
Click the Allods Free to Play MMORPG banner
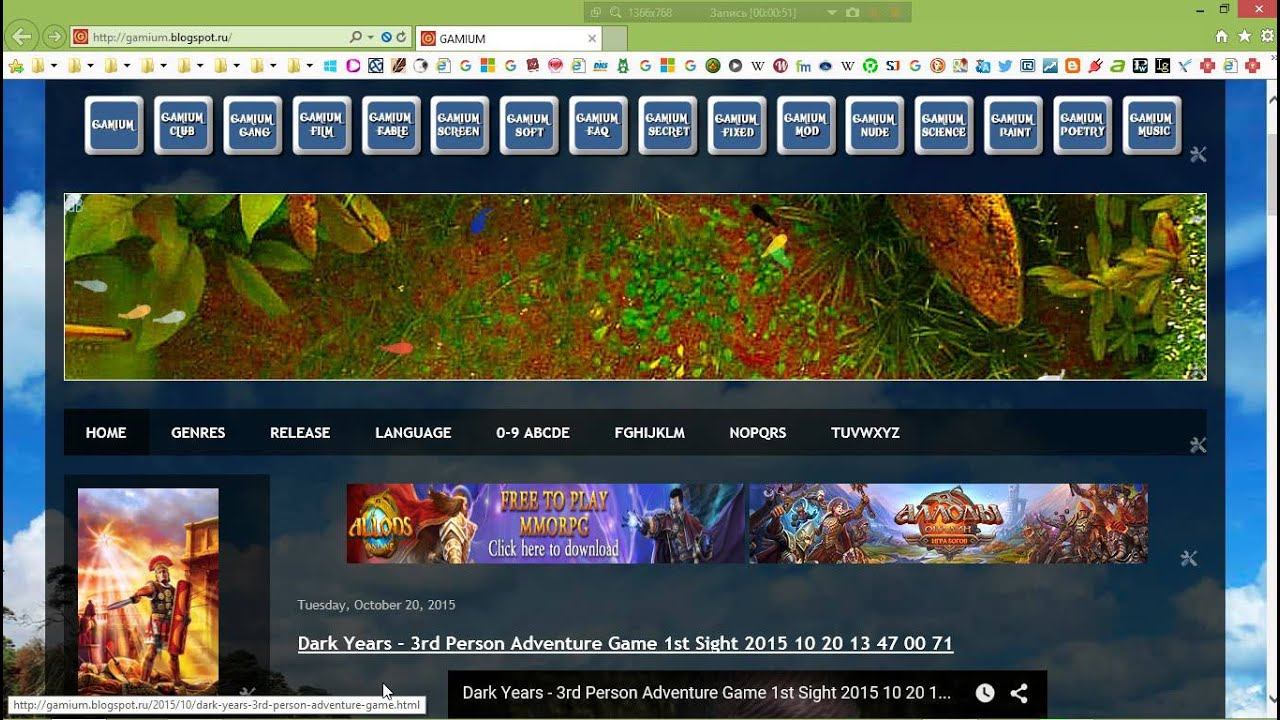[545, 523]
